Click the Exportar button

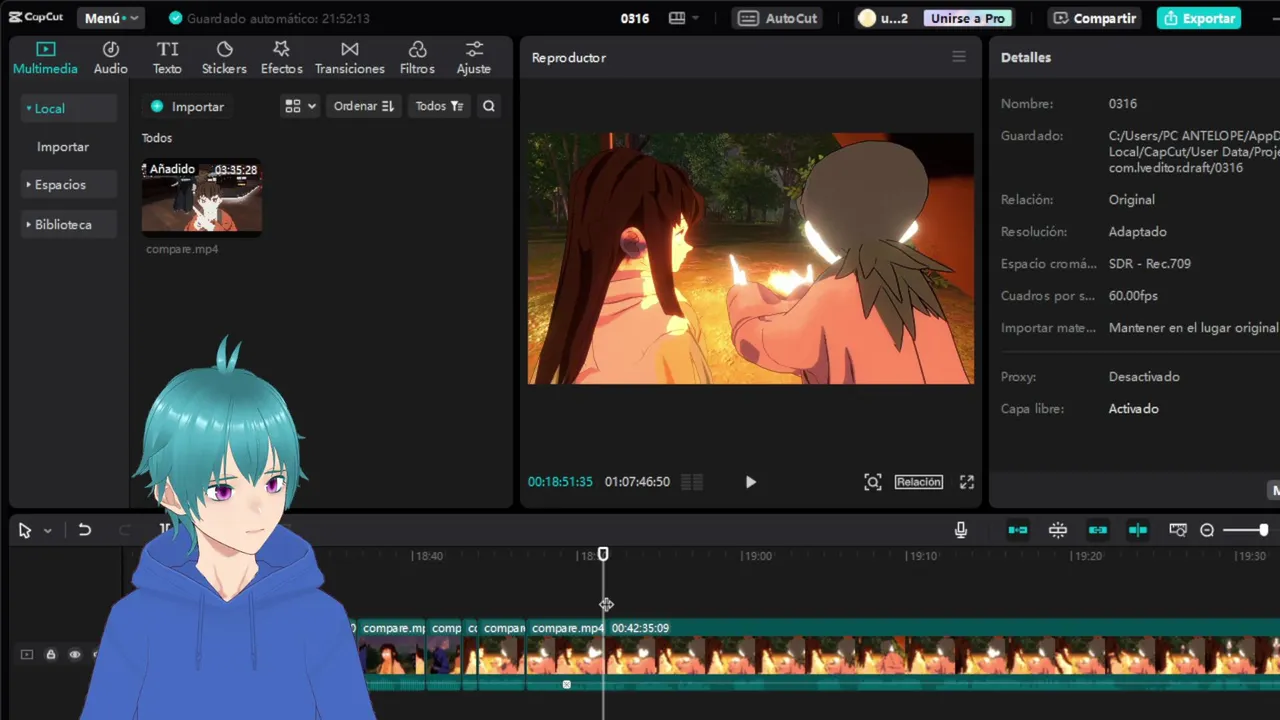point(1199,18)
